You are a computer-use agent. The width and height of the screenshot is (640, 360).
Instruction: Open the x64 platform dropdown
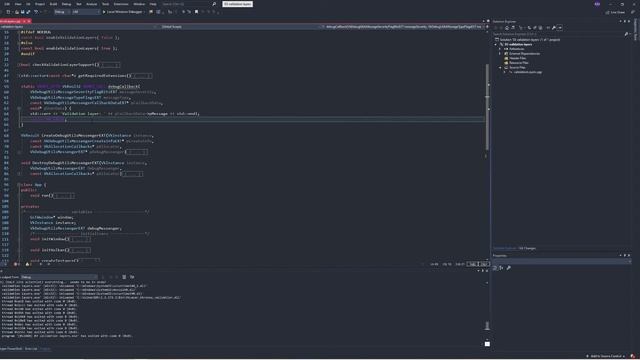coord(85,12)
